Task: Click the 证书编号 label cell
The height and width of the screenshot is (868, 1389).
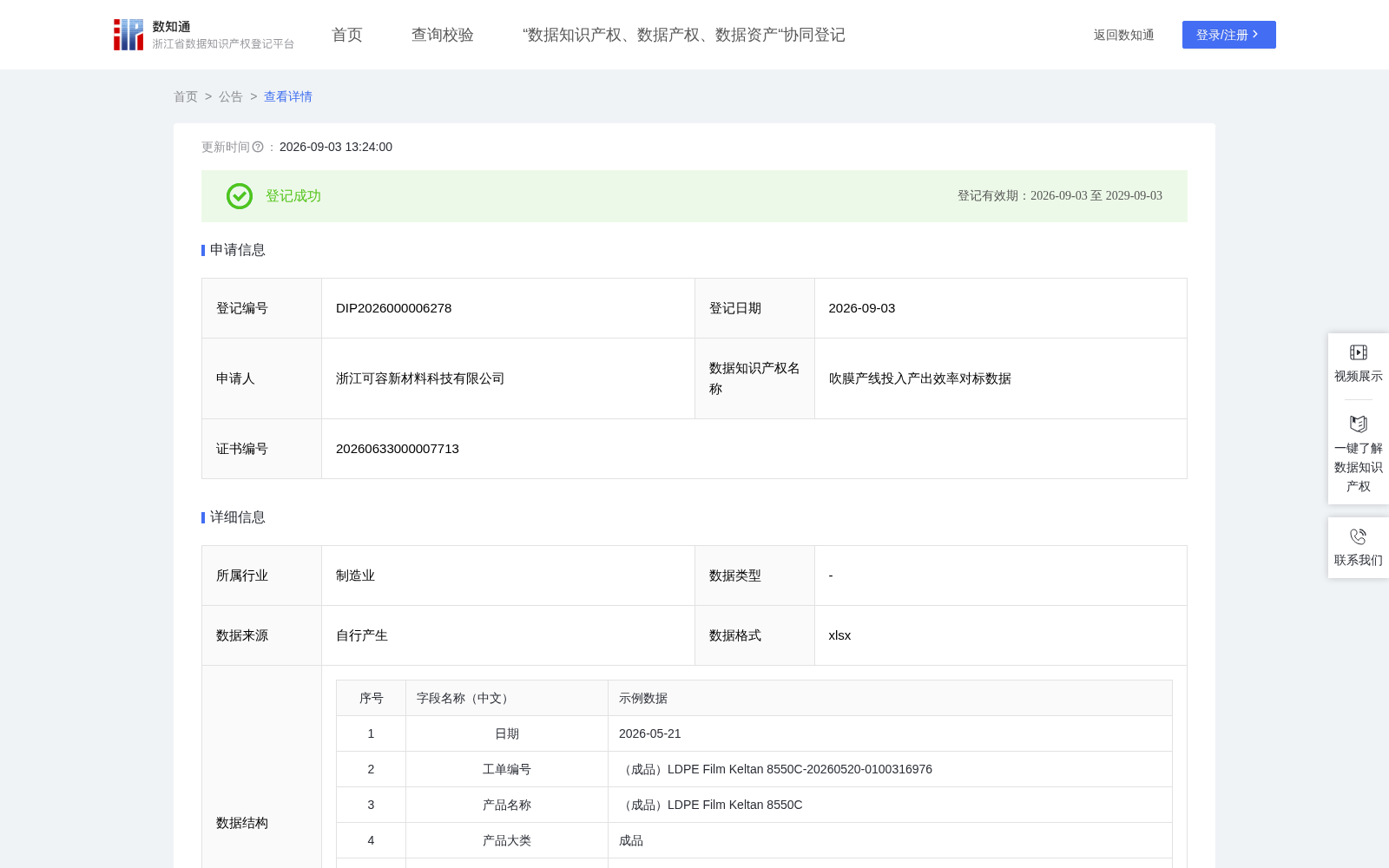Action: [x=261, y=449]
